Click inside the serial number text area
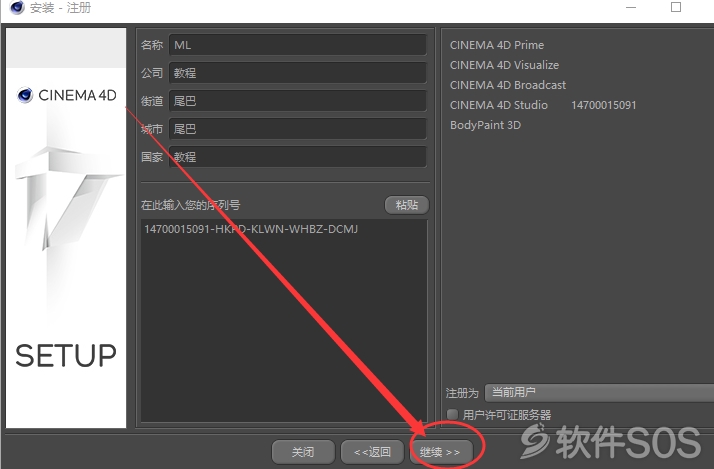This screenshot has width=714, height=469. [284, 321]
